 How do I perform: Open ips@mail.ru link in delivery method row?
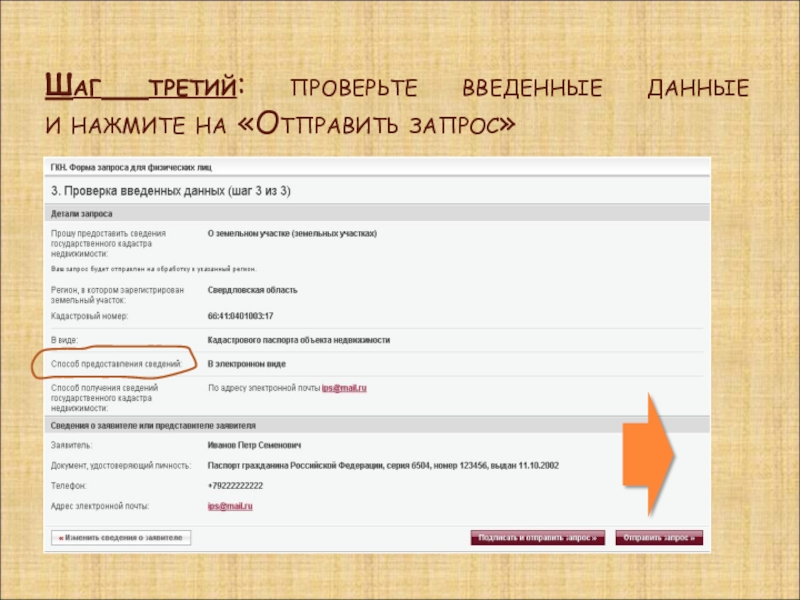pos(345,387)
